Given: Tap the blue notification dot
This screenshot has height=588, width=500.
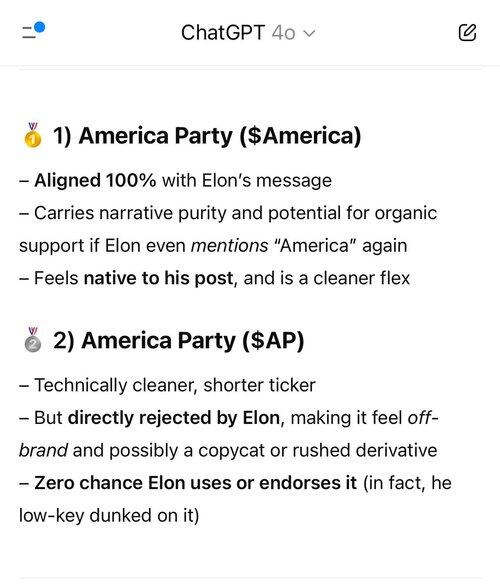Looking at the screenshot, I should pyautogui.click(x=39, y=27).
